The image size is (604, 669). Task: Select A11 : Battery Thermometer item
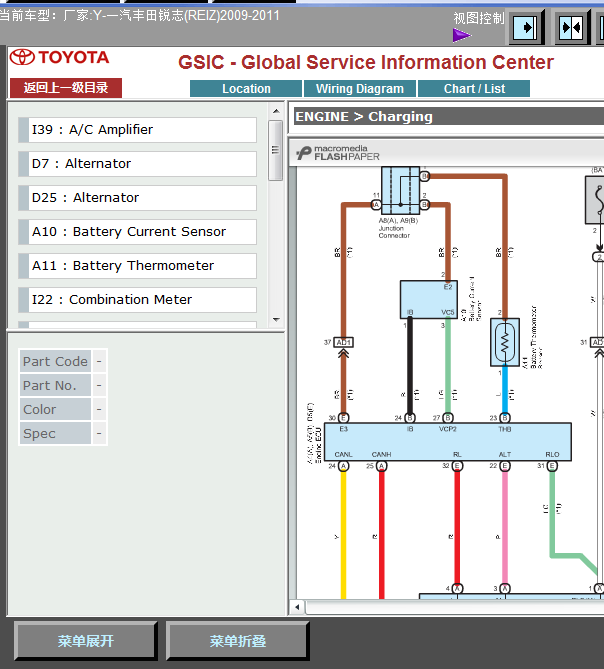coord(137,266)
